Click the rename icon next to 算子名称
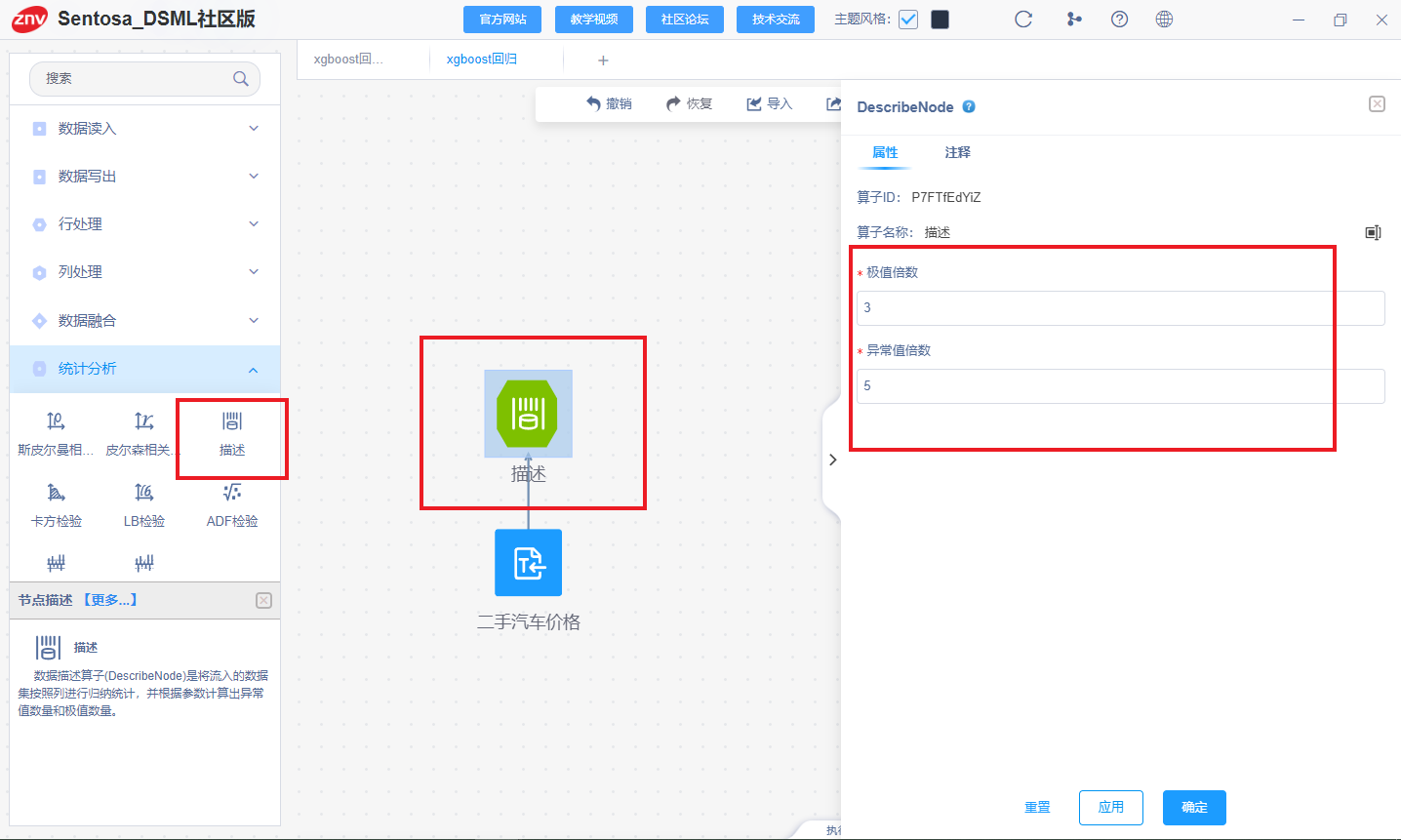This screenshot has height=840, width=1401. pyautogui.click(x=1373, y=232)
